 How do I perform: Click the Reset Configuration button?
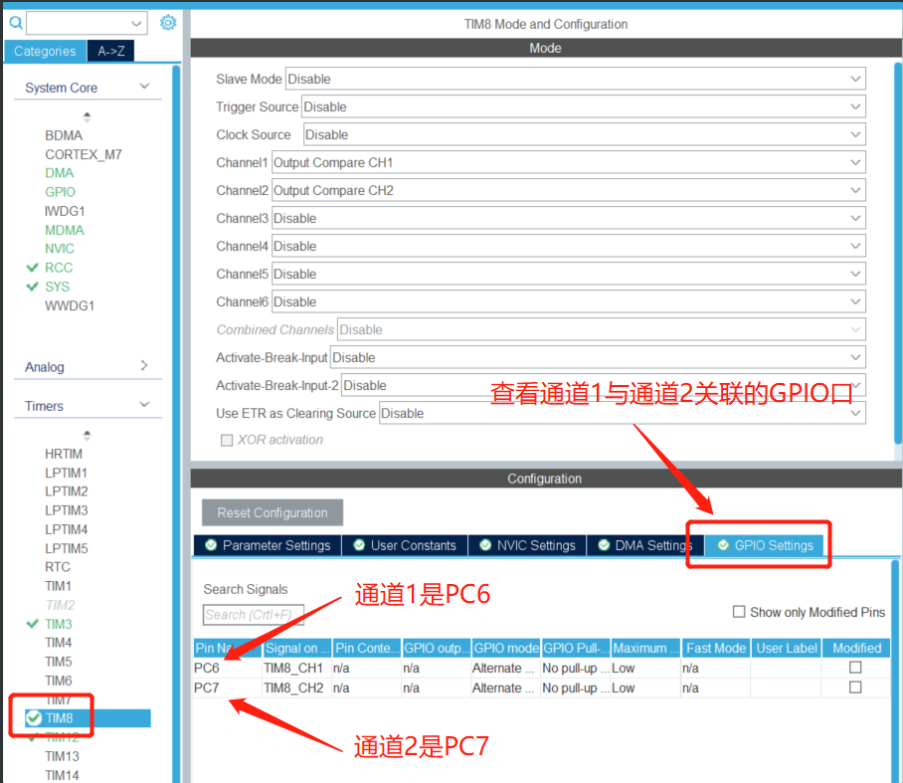(x=272, y=513)
